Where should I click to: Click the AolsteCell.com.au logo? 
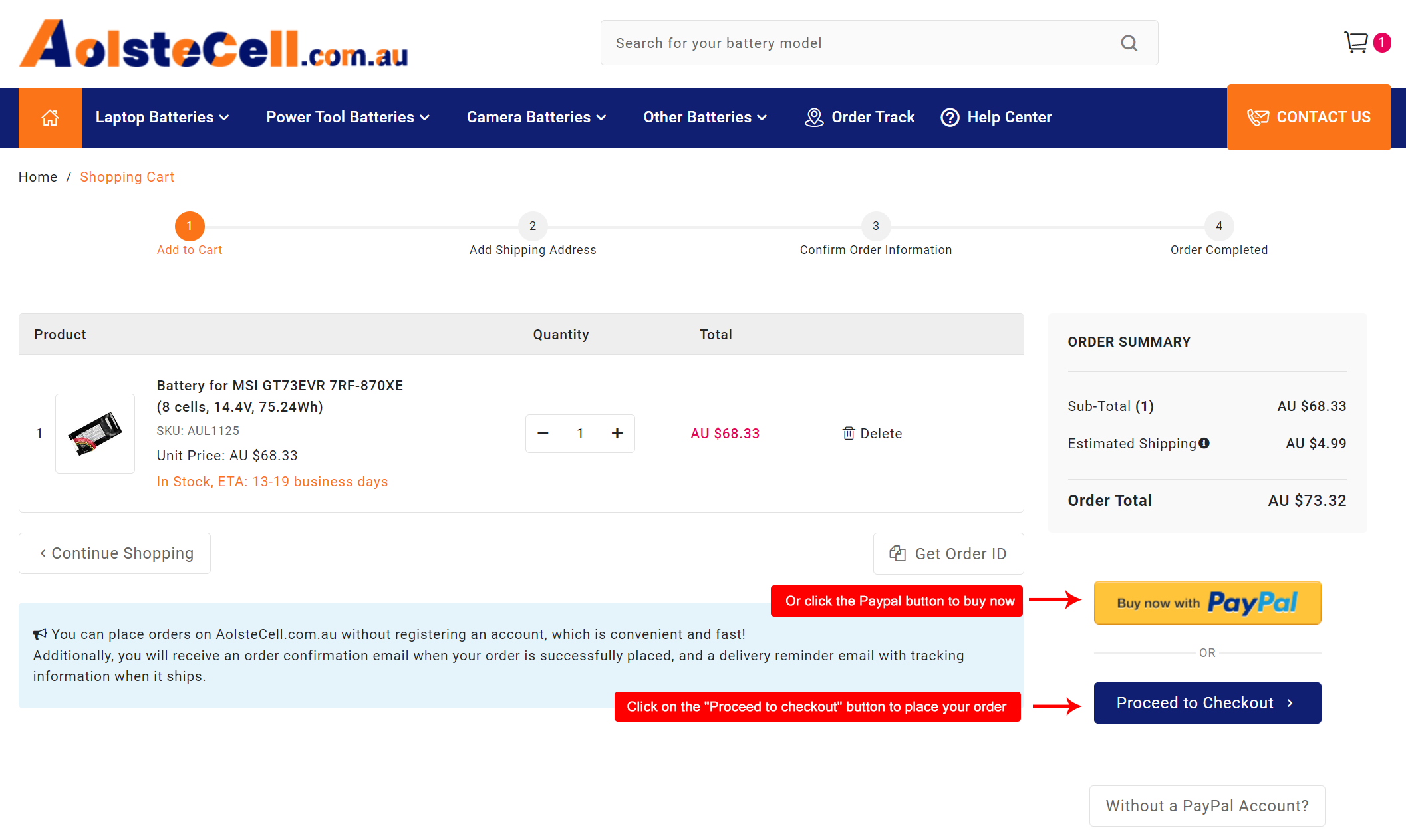[213, 44]
